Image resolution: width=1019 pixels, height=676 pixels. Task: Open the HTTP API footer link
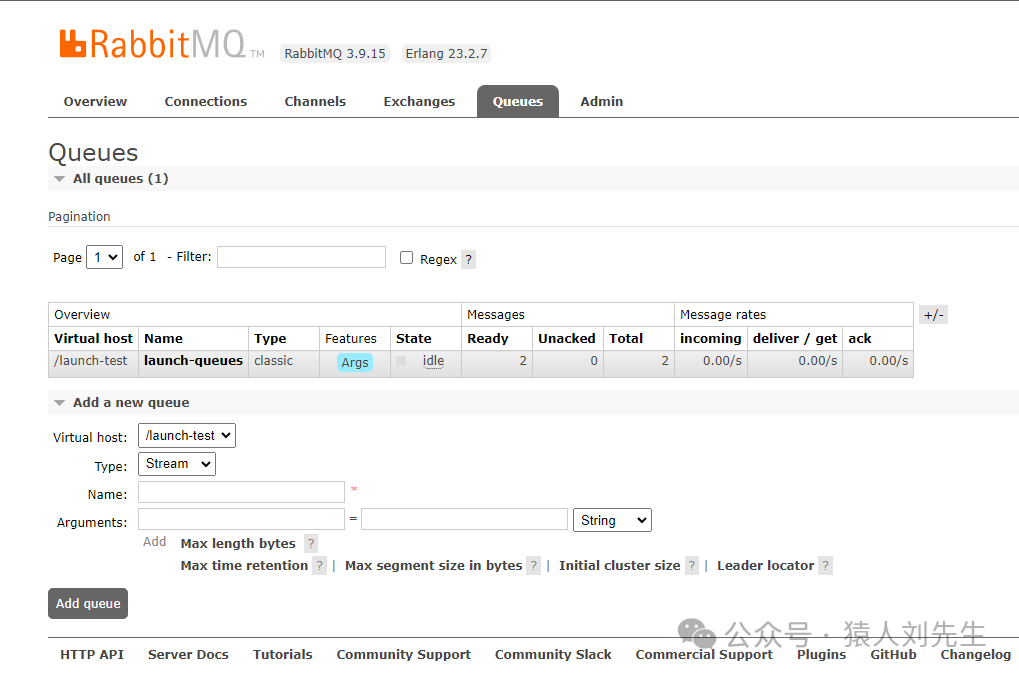click(92, 655)
